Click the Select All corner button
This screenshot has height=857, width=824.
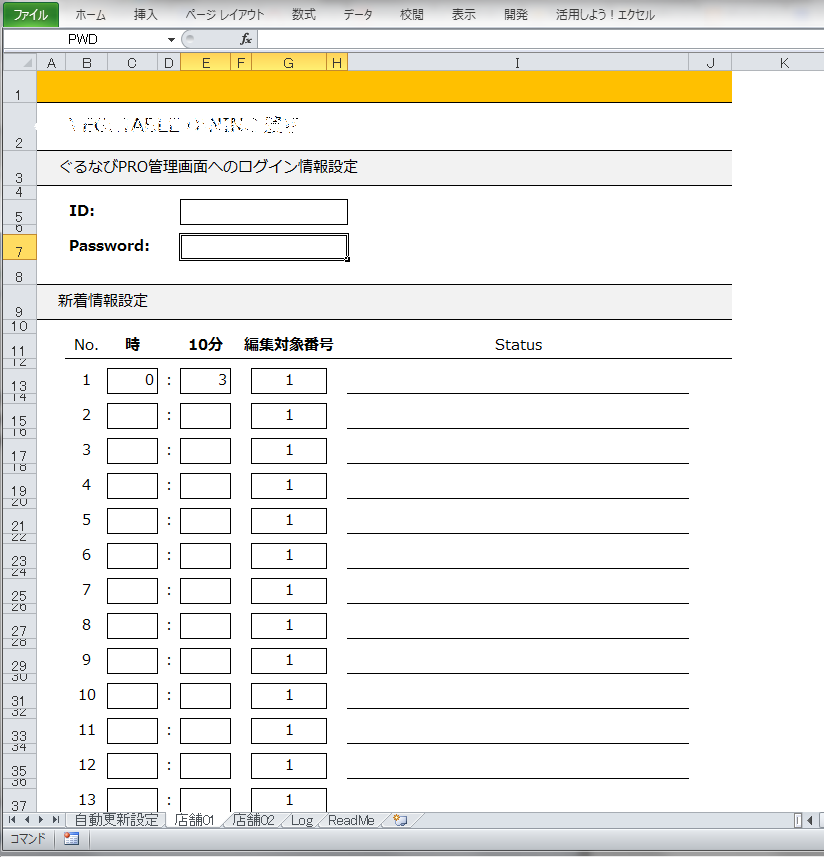click(20, 62)
